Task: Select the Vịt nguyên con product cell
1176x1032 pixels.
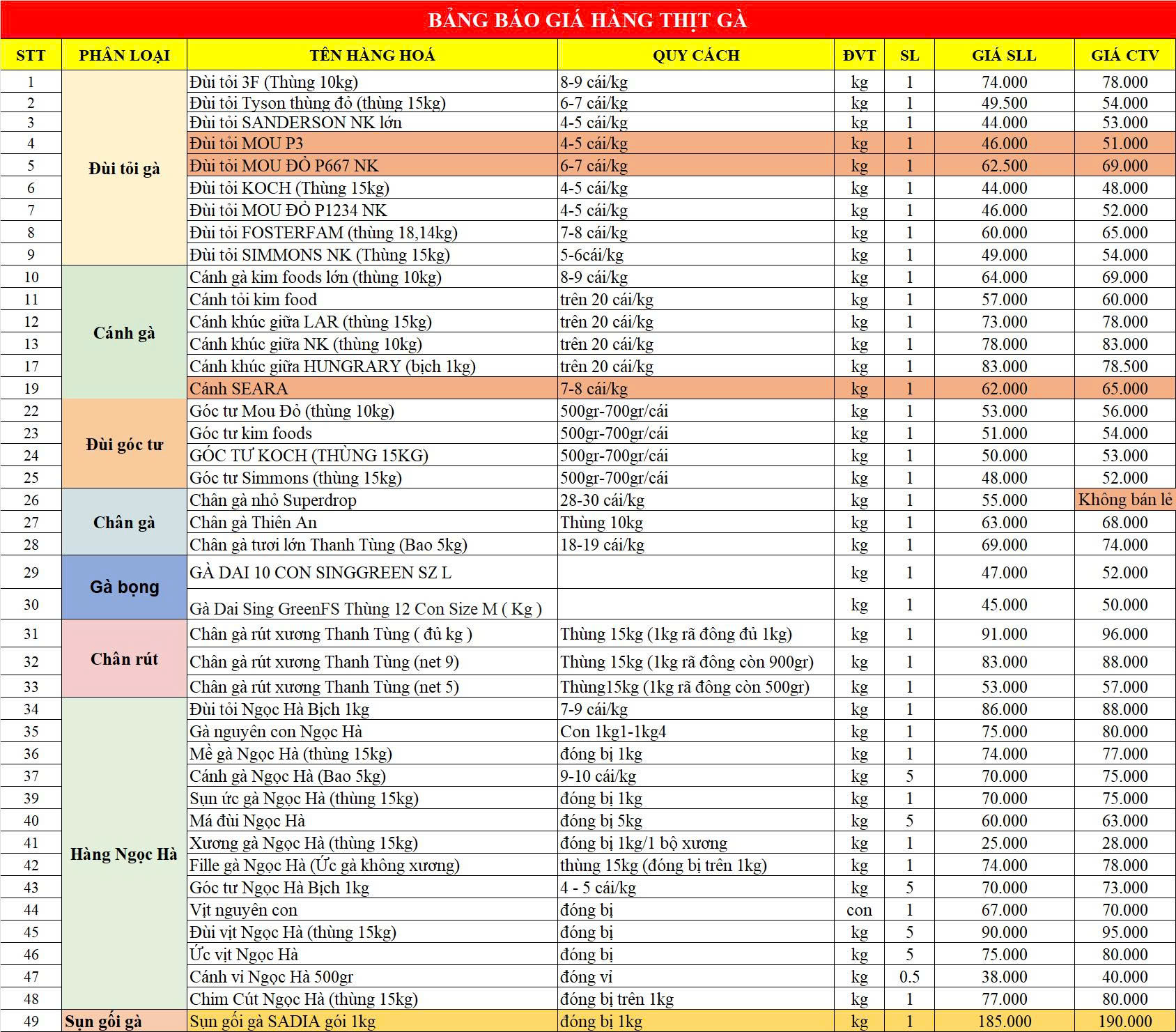Action: coord(372,910)
